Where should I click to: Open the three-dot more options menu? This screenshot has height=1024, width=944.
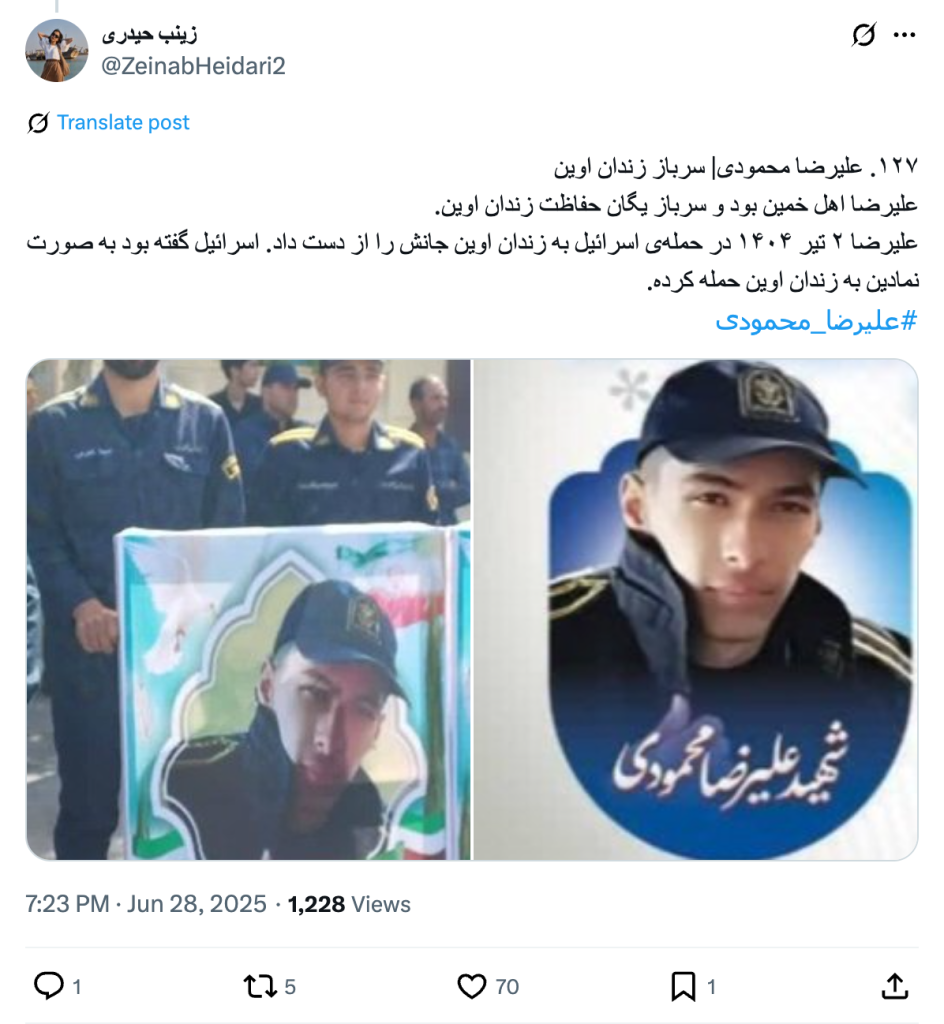904,35
